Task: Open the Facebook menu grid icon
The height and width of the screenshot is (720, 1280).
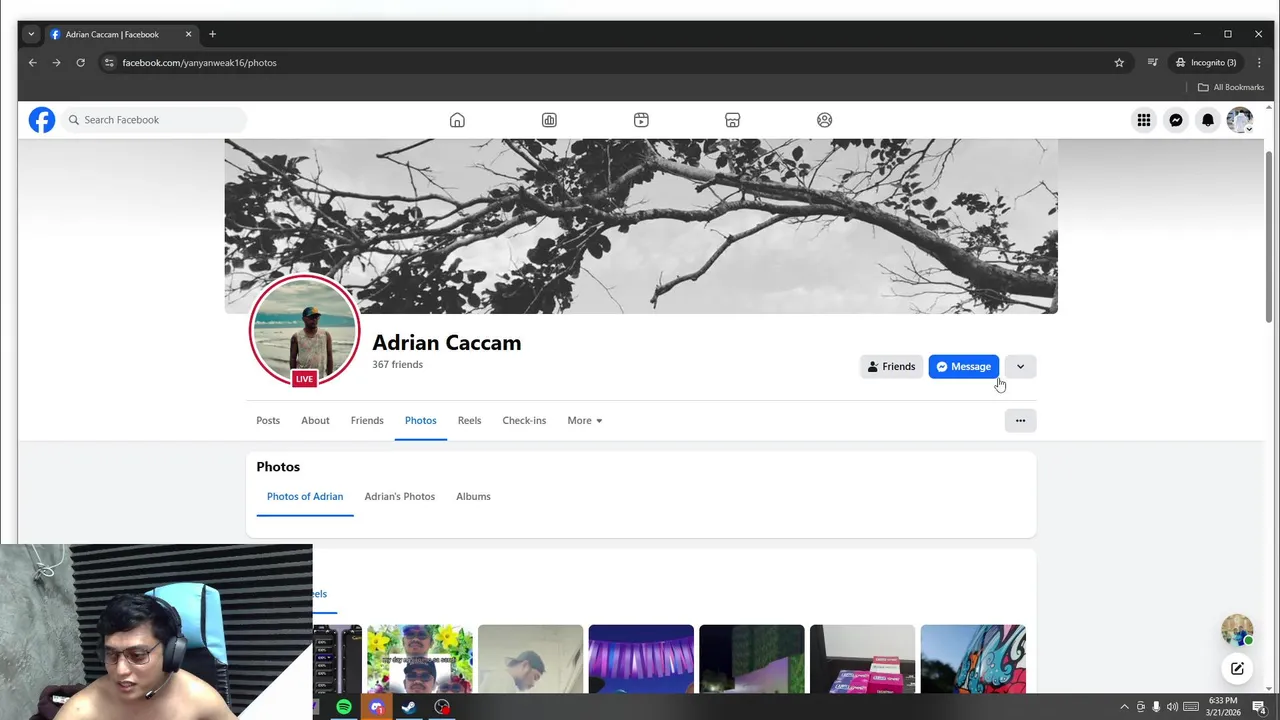Action: click(1144, 120)
